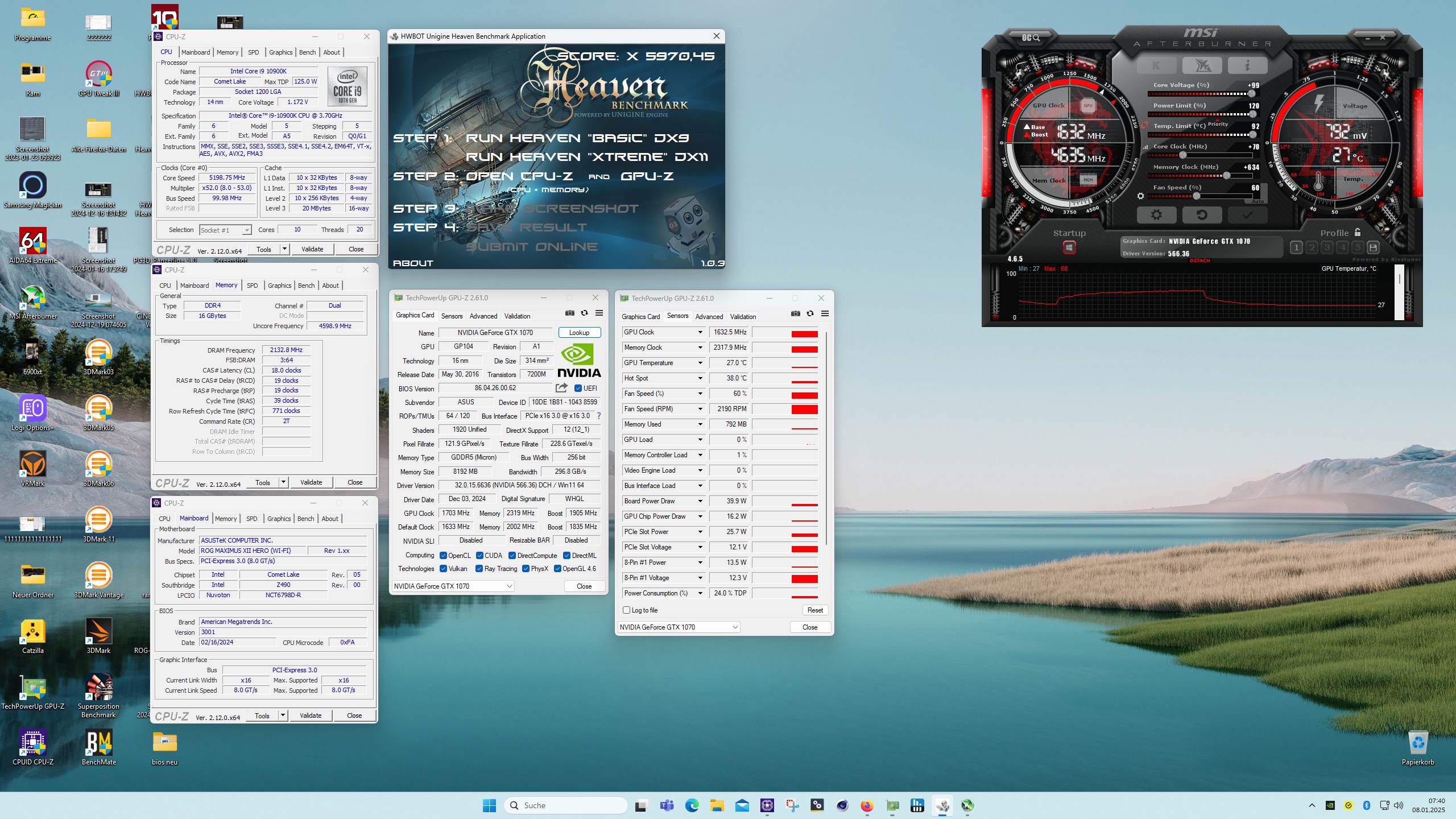
Task: Open Afterburner information (i) button
Action: pyautogui.click(x=1247, y=66)
